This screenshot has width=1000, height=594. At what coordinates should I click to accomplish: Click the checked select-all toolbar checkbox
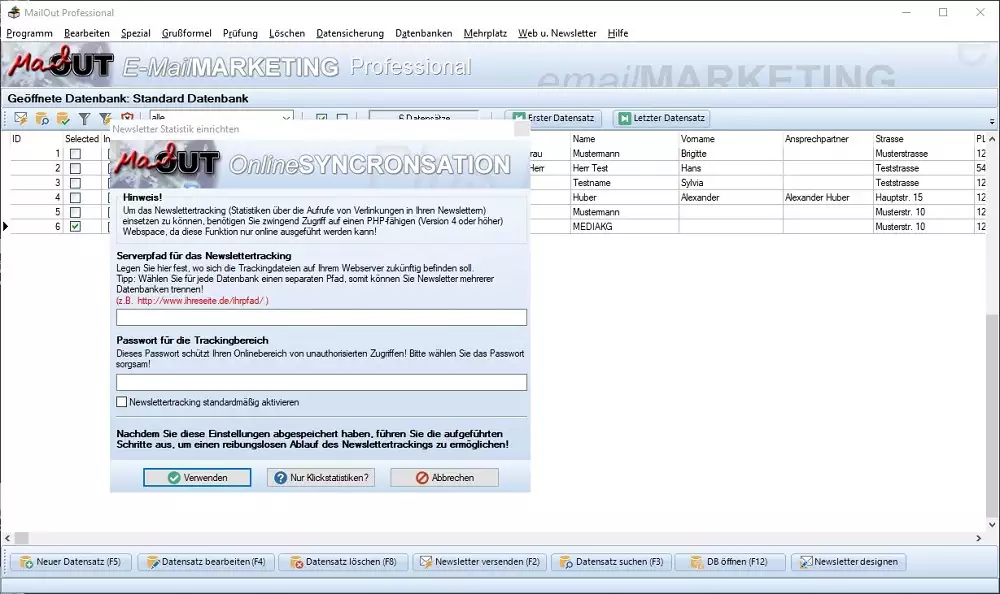click(321, 118)
